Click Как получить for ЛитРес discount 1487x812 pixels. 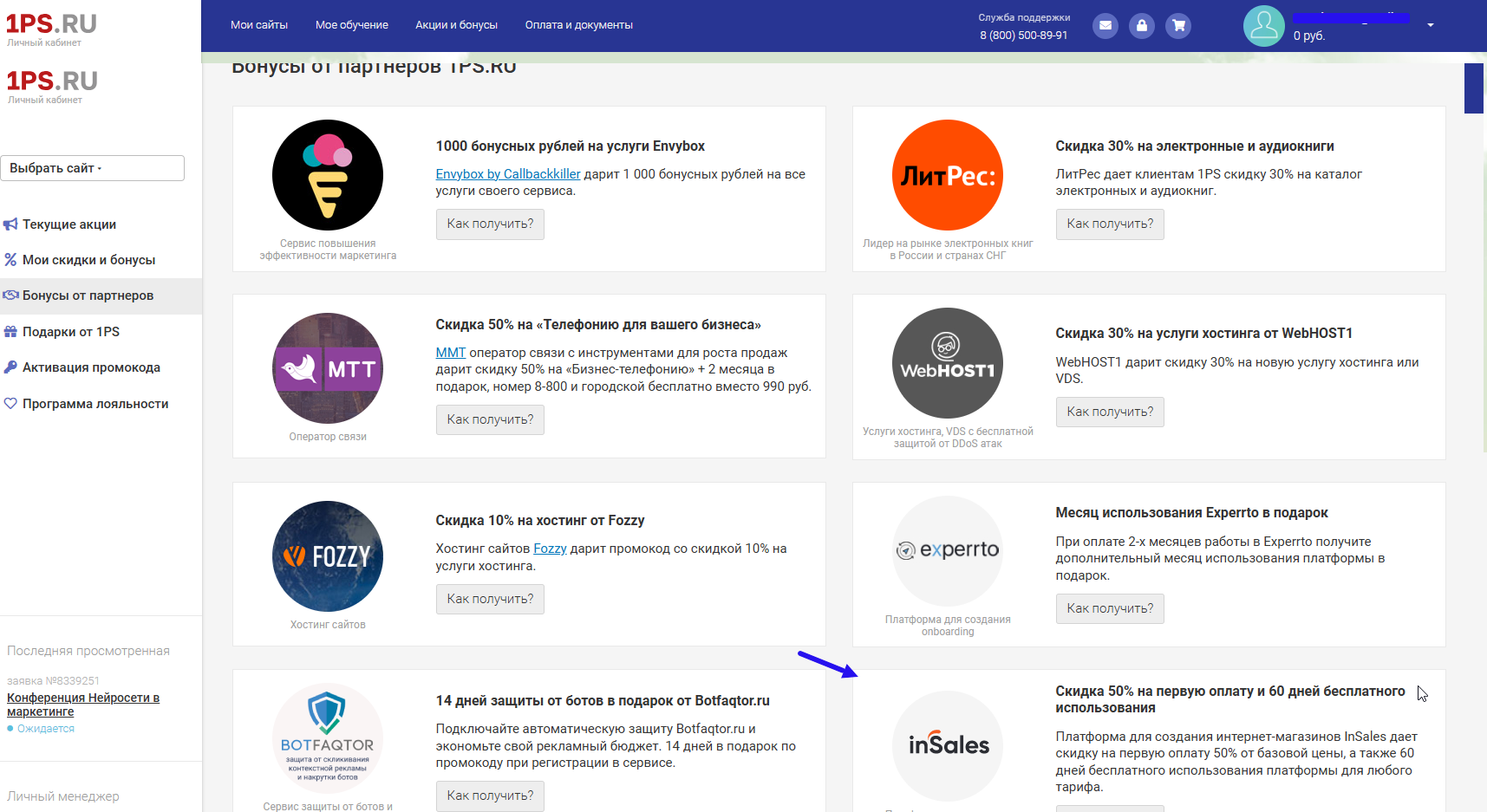pyautogui.click(x=1110, y=224)
